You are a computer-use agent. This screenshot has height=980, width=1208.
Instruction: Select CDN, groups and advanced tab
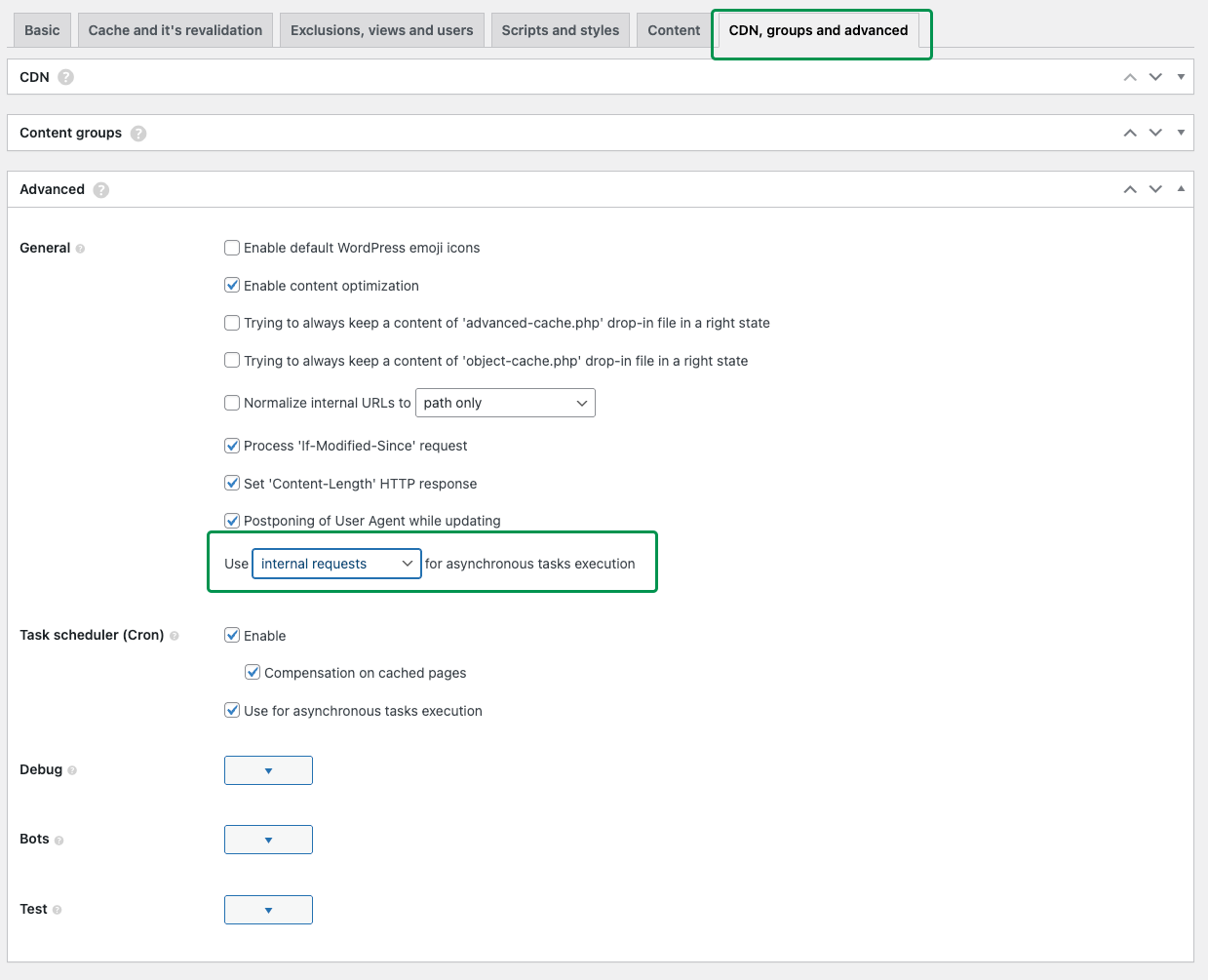tap(819, 30)
